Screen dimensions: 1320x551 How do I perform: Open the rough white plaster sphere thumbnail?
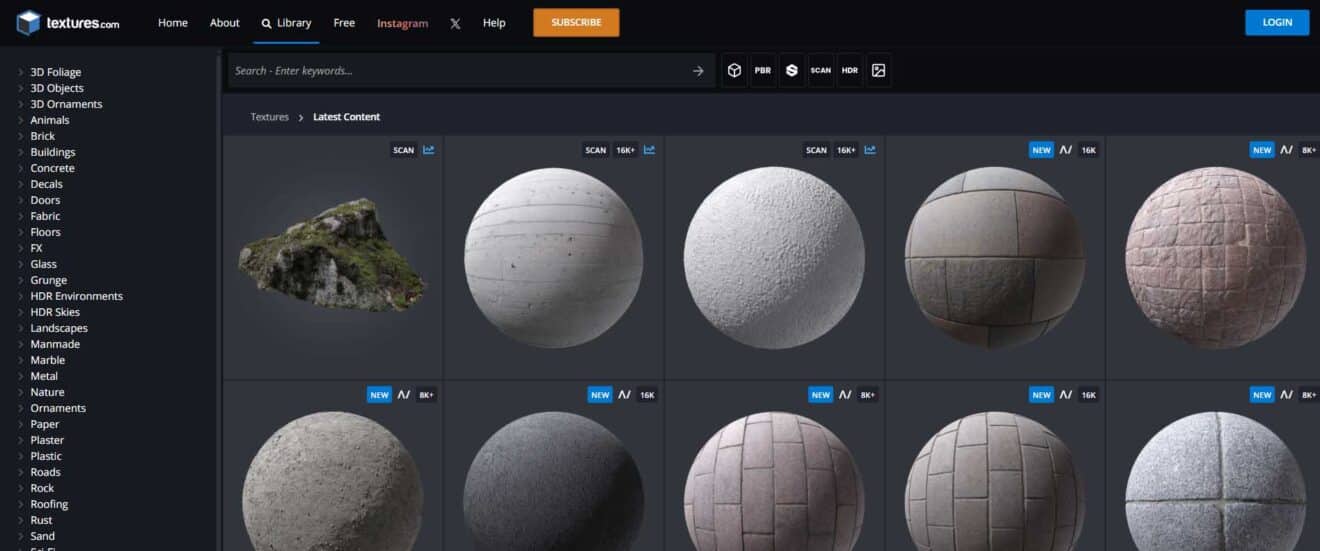click(x=774, y=257)
